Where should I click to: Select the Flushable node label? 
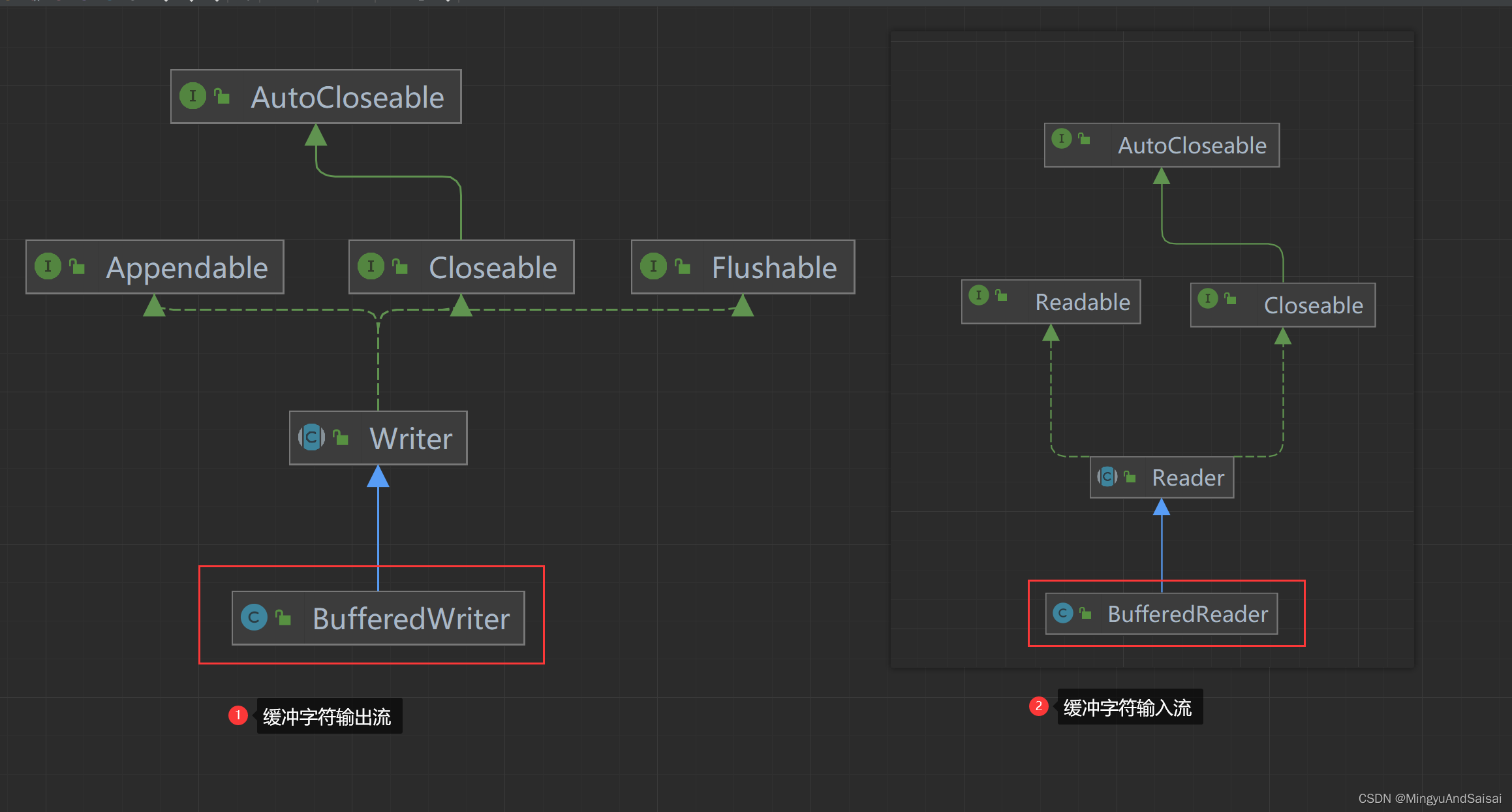tap(775, 268)
